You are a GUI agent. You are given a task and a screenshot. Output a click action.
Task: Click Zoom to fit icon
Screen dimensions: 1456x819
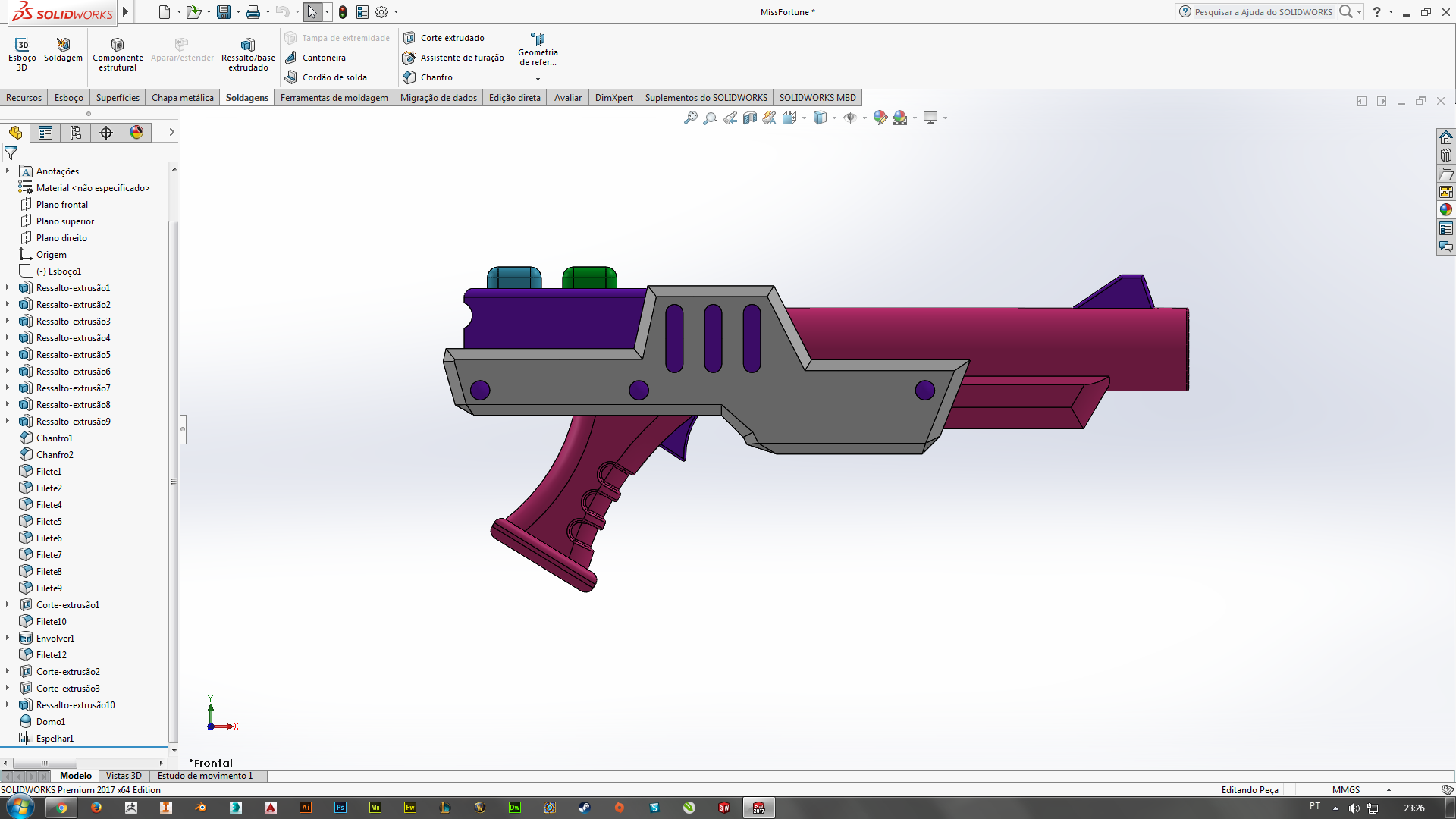690,118
